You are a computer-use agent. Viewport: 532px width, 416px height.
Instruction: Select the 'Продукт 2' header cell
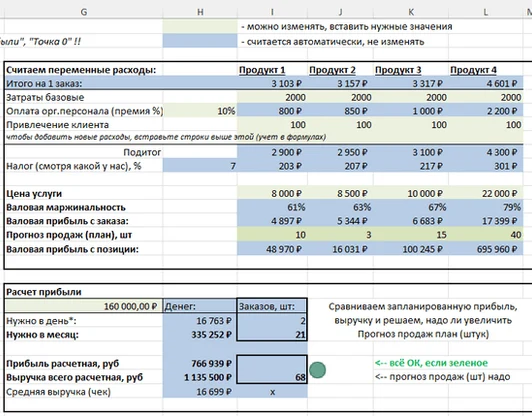click(x=341, y=70)
